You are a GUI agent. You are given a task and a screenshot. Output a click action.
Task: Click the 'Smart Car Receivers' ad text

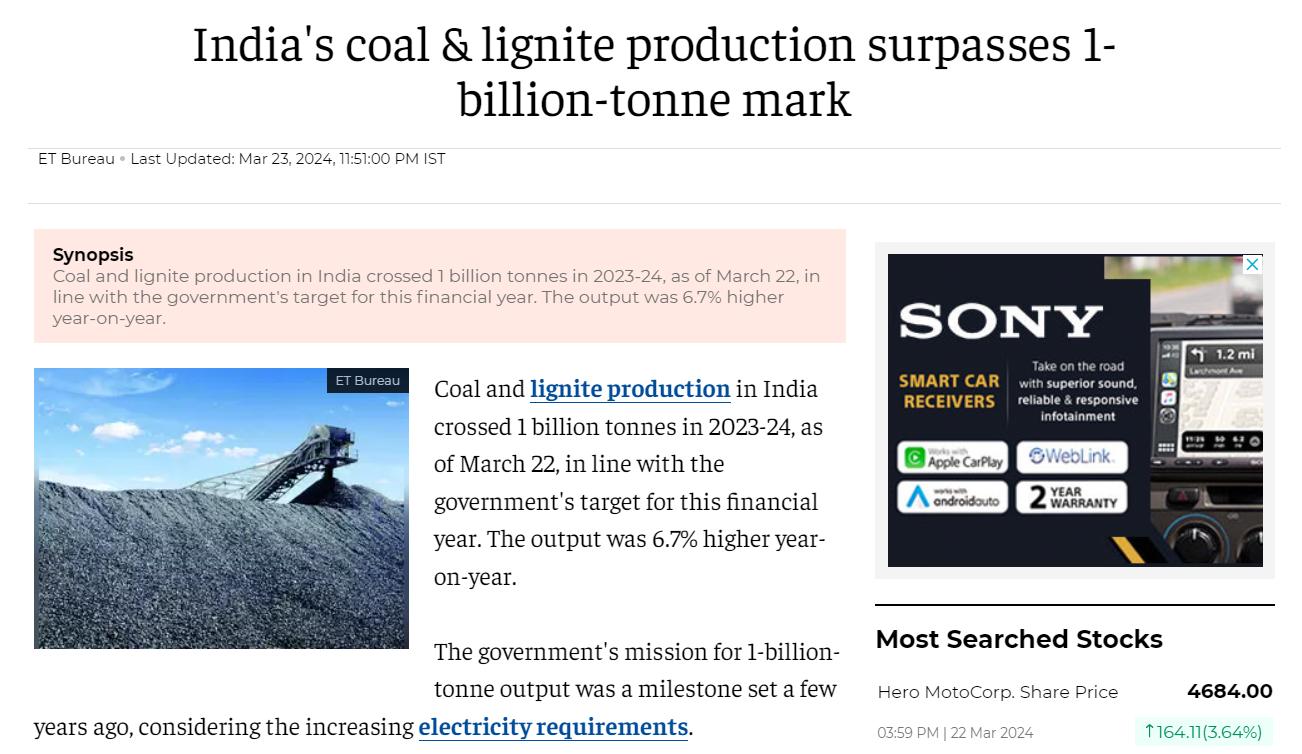[x=949, y=391]
